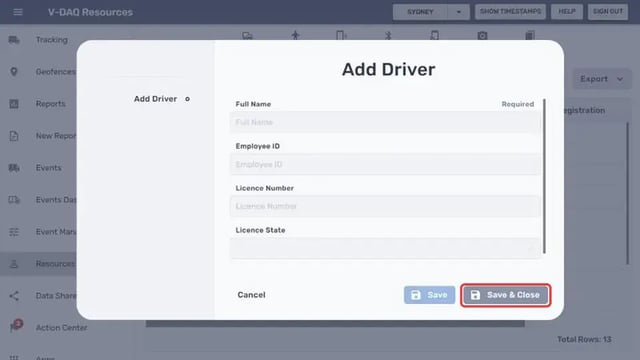This screenshot has width=640, height=360.
Task: Click the SHOW TIMESTAMPS button
Action: coord(510,11)
